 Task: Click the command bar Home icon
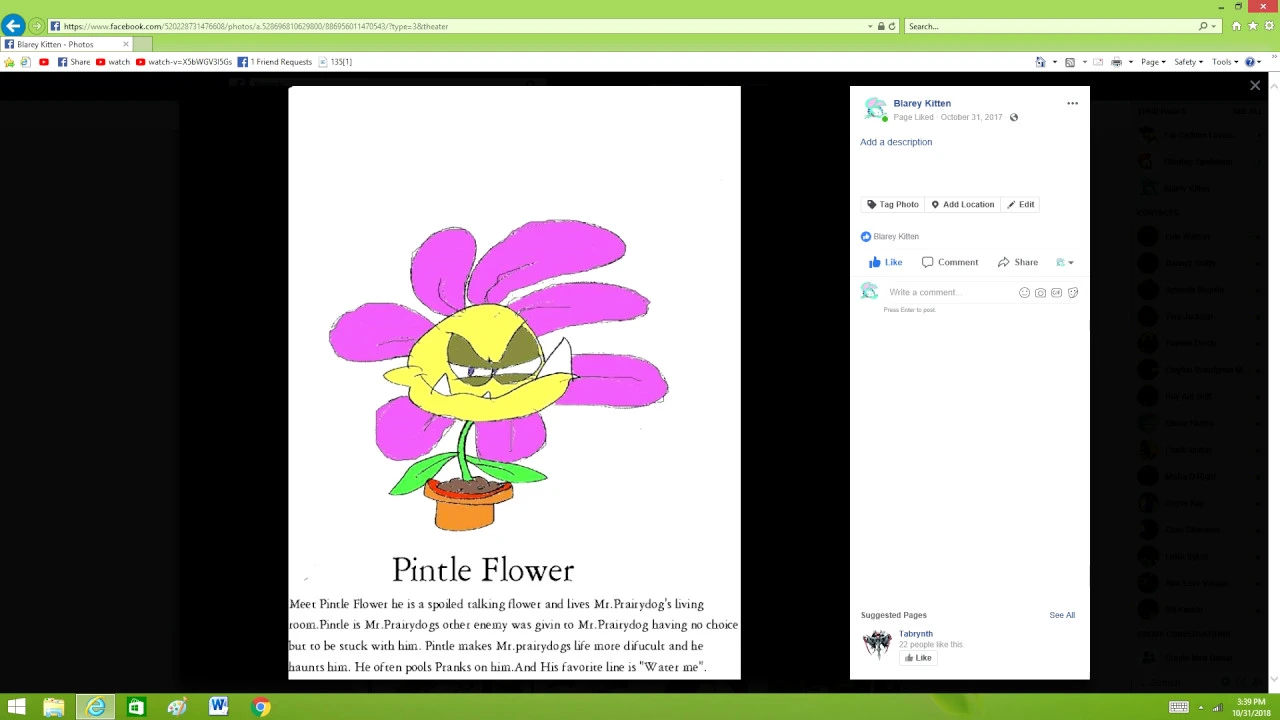click(1041, 62)
